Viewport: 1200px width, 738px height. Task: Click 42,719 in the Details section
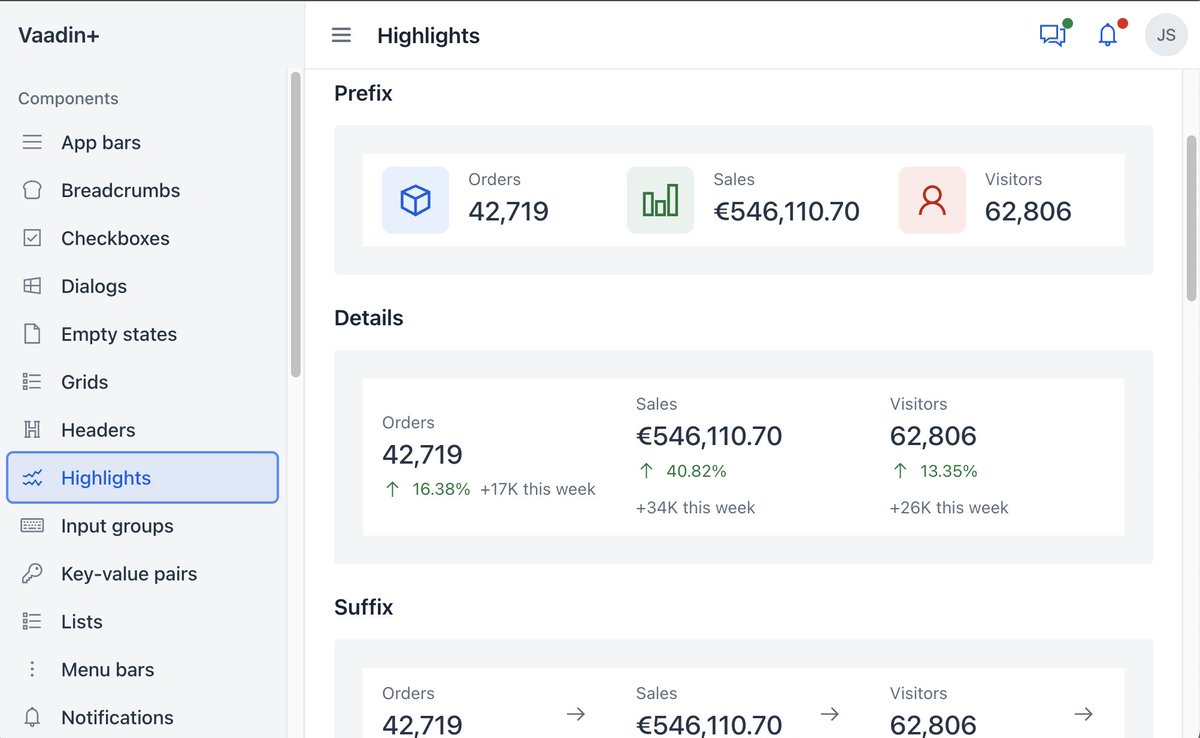coord(422,455)
